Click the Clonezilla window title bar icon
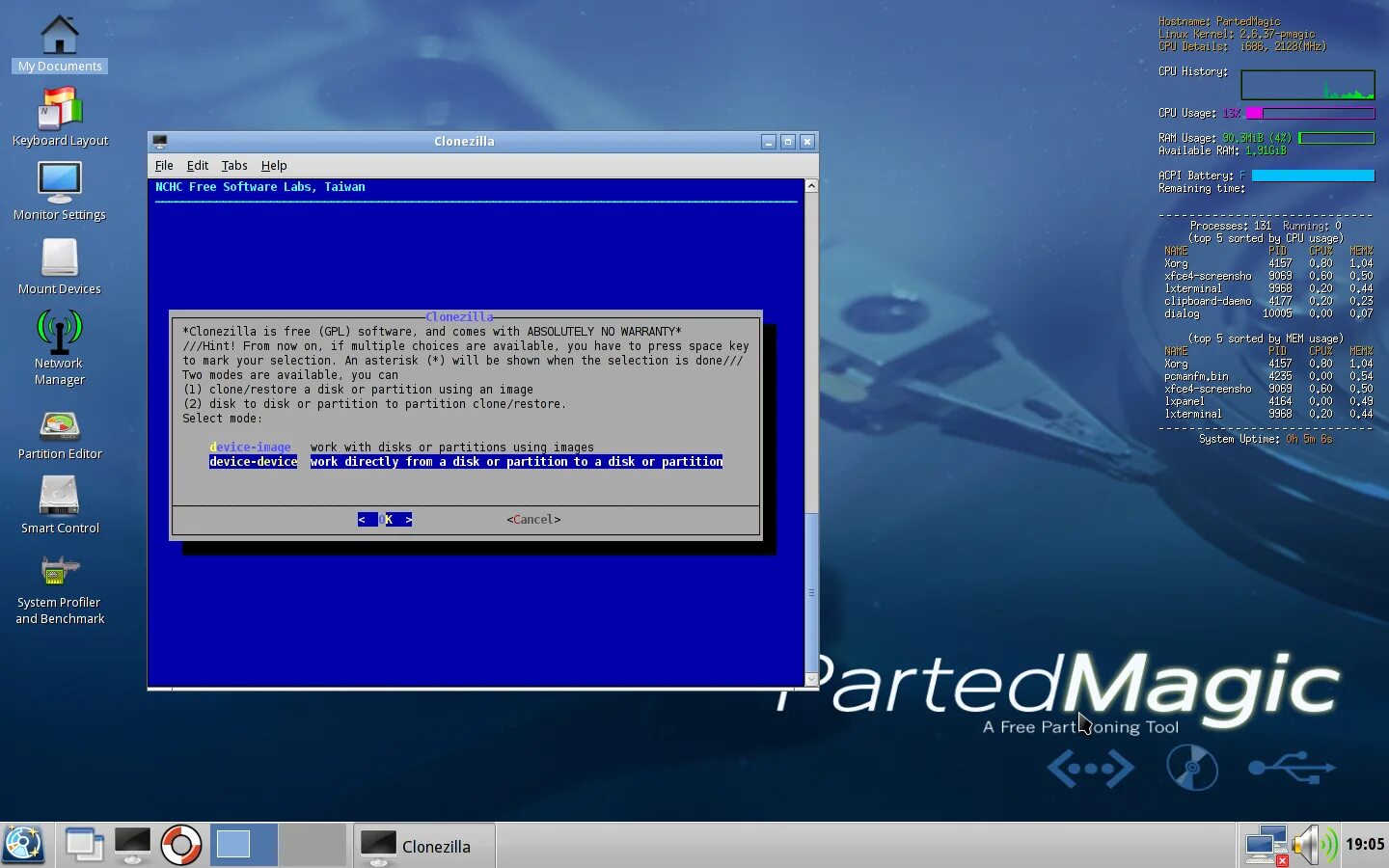The height and width of the screenshot is (868, 1389). [x=160, y=141]
